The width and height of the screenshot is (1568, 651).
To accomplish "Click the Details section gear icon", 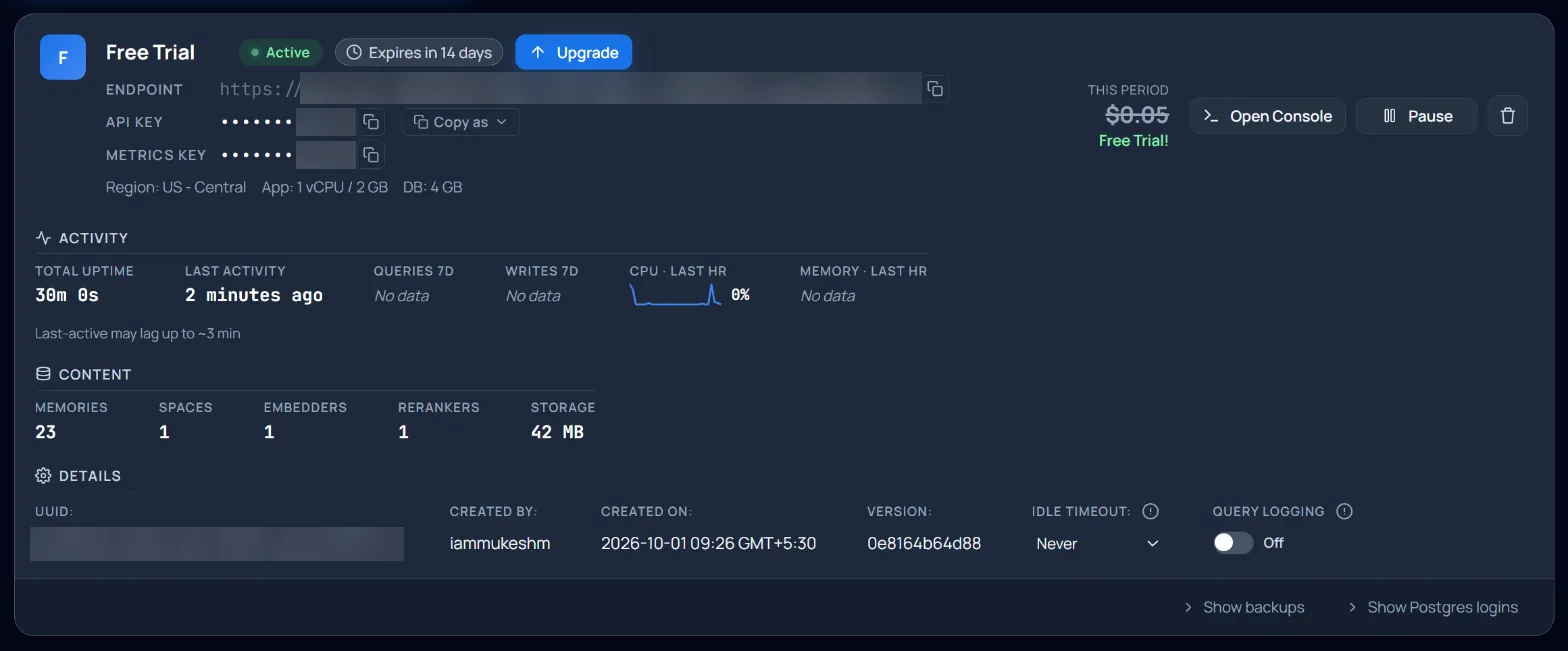I will 43,476.
